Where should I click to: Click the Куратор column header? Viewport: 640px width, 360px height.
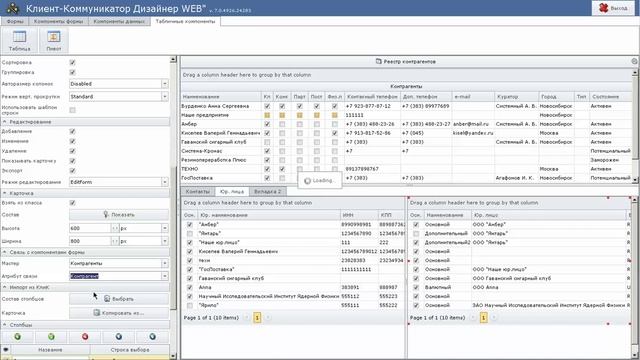pyautogui.click(x=516, y=97)
